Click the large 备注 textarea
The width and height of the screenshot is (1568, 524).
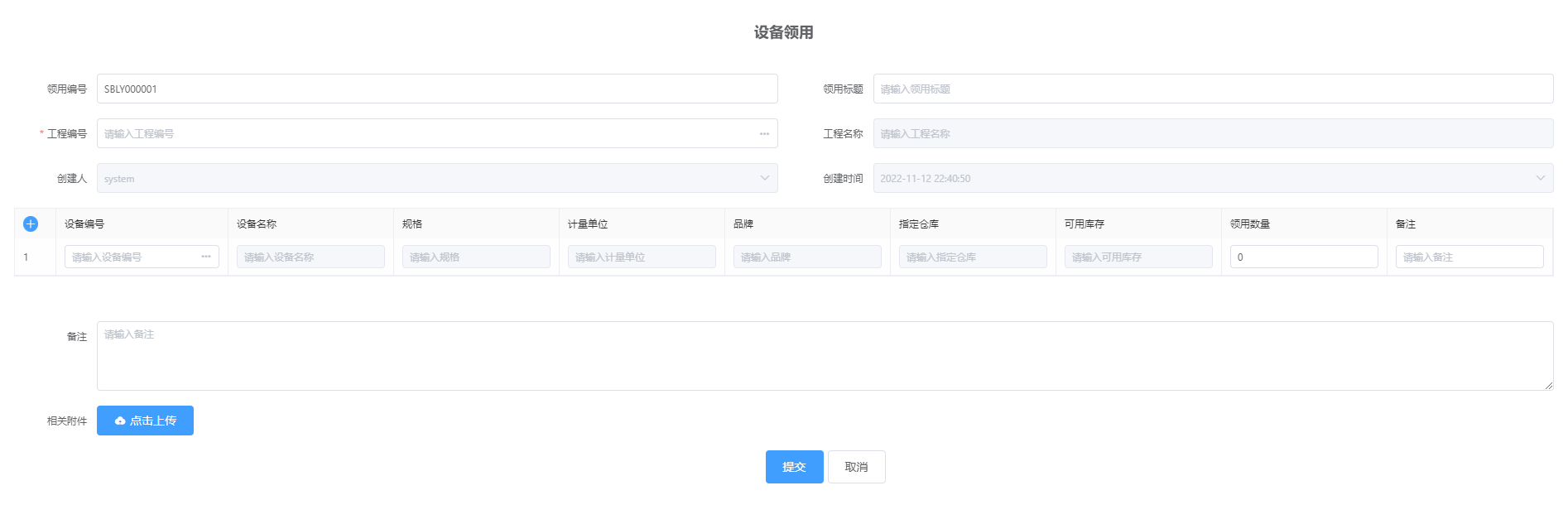[x=824, y=356]
